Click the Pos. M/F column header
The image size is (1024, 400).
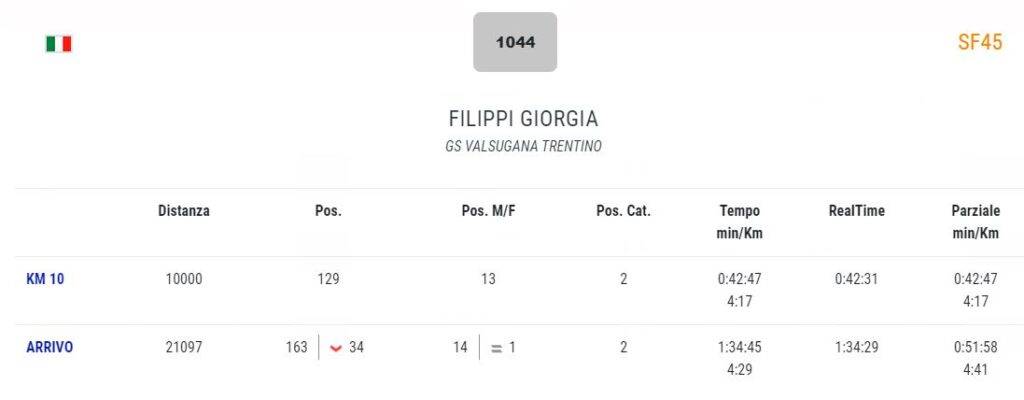coord(488,211)
